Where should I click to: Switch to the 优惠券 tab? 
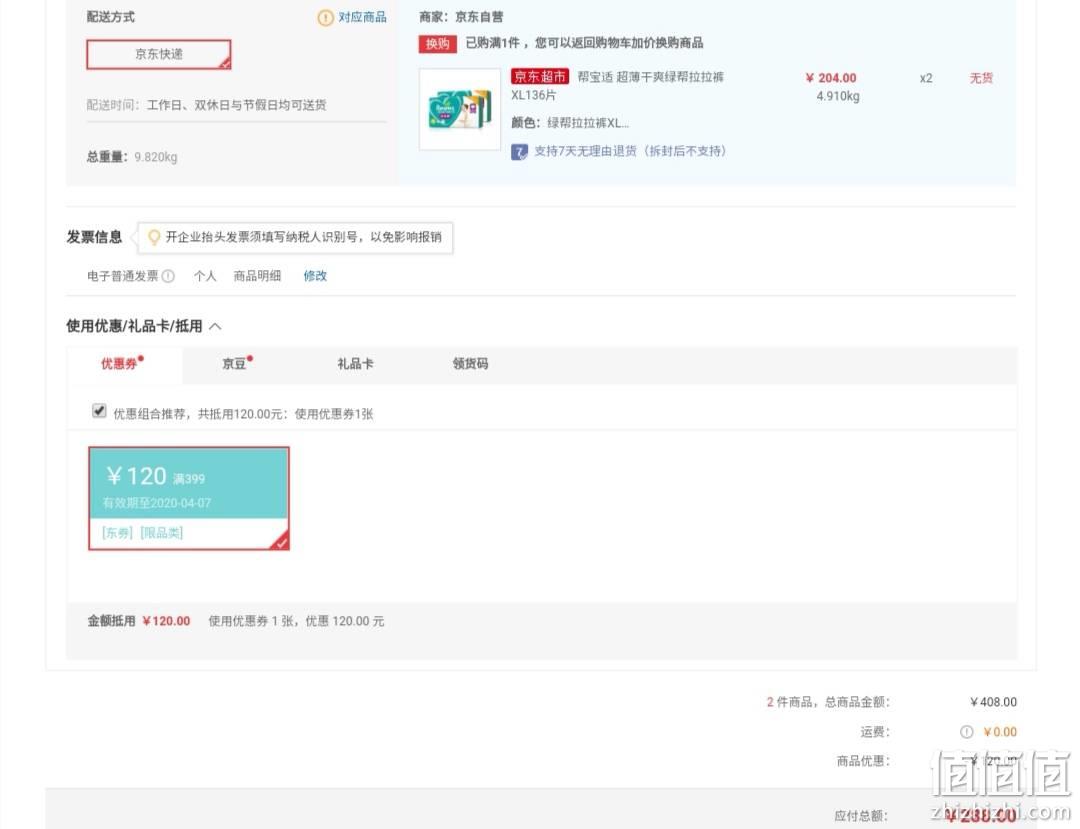coord(124,364)
